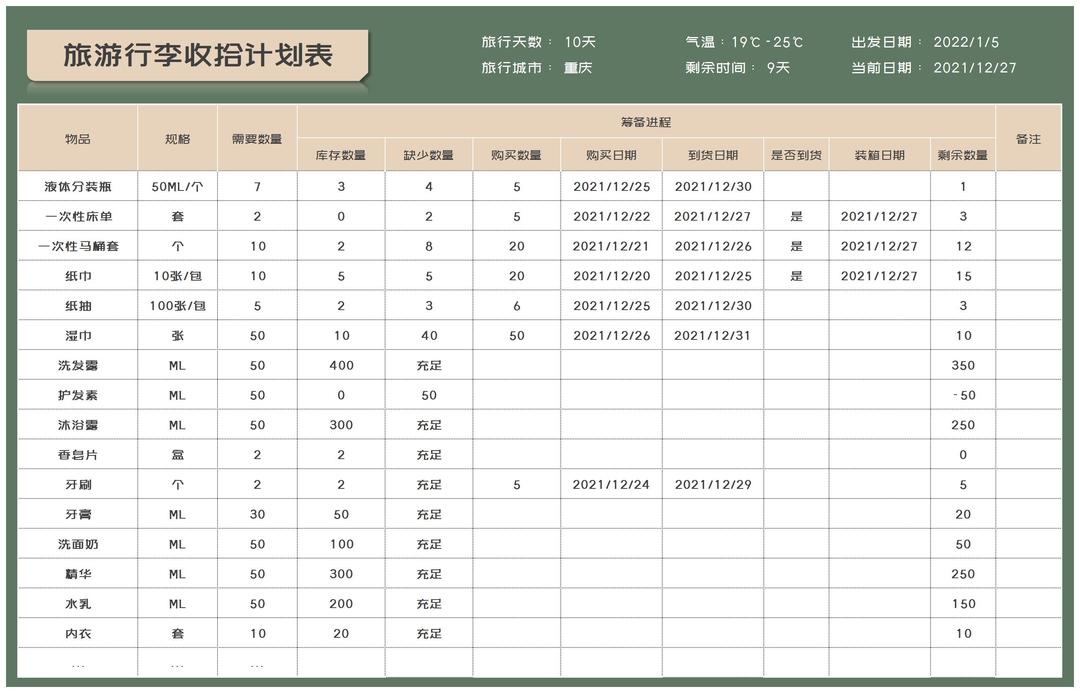
Task: Select the 备注 column header
Action: (x=1028, y=138)
